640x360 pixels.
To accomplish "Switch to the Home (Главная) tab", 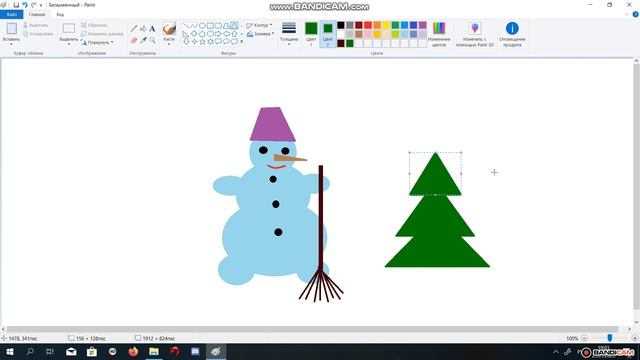I will pyautogui.click(x=37, y=14).
